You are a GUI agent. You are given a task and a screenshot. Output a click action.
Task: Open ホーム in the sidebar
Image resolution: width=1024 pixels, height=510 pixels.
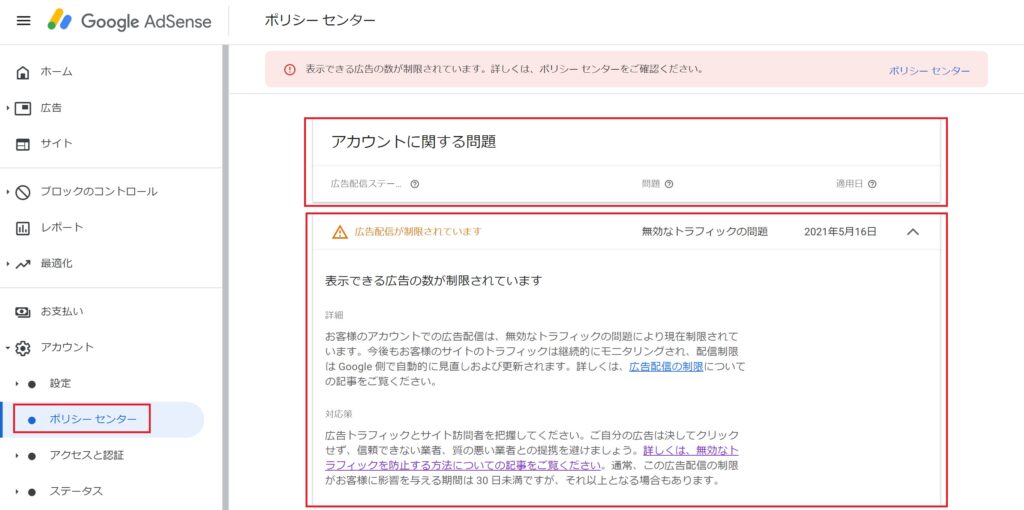click(57, 72)
